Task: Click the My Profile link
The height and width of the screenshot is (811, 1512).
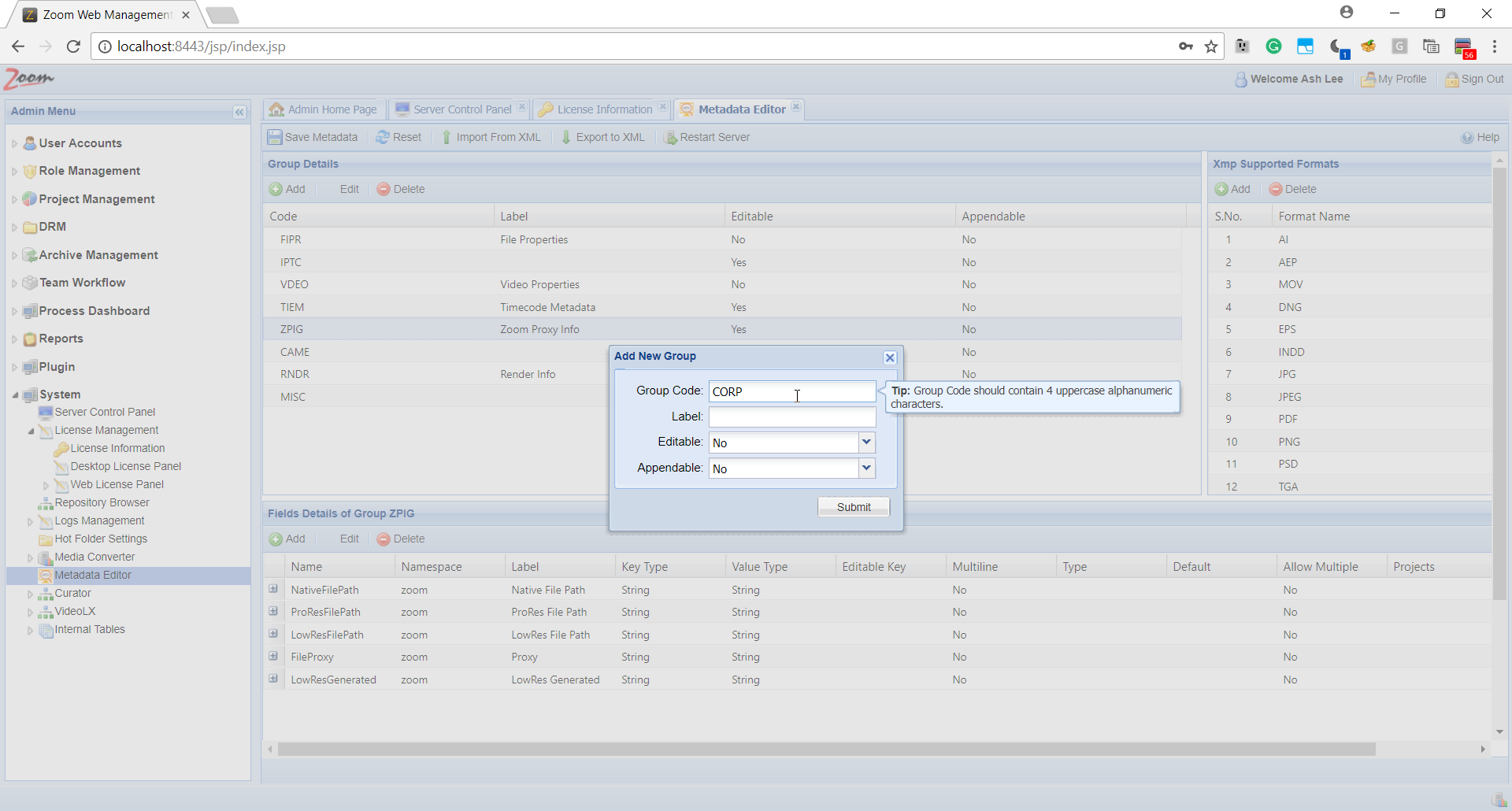Action: [1402, 79]
